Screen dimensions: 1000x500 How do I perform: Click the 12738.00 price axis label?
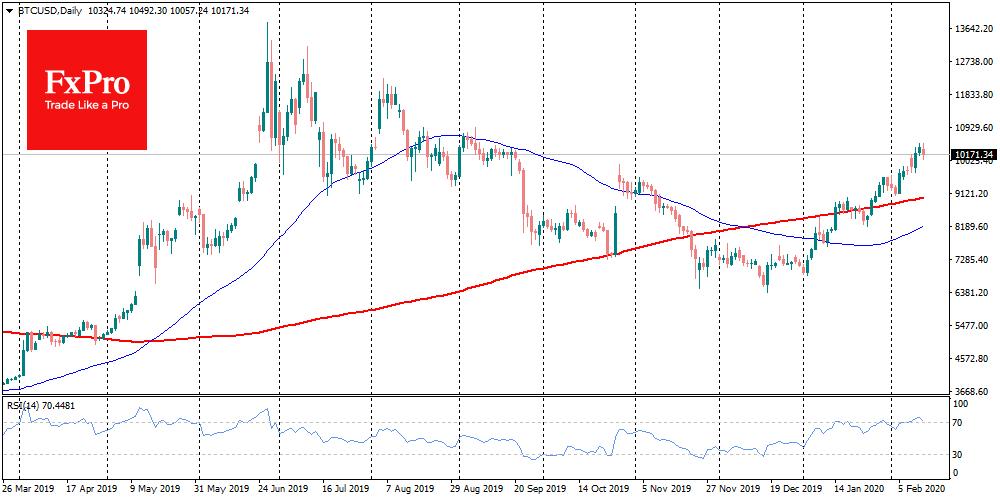coord(976,62)
